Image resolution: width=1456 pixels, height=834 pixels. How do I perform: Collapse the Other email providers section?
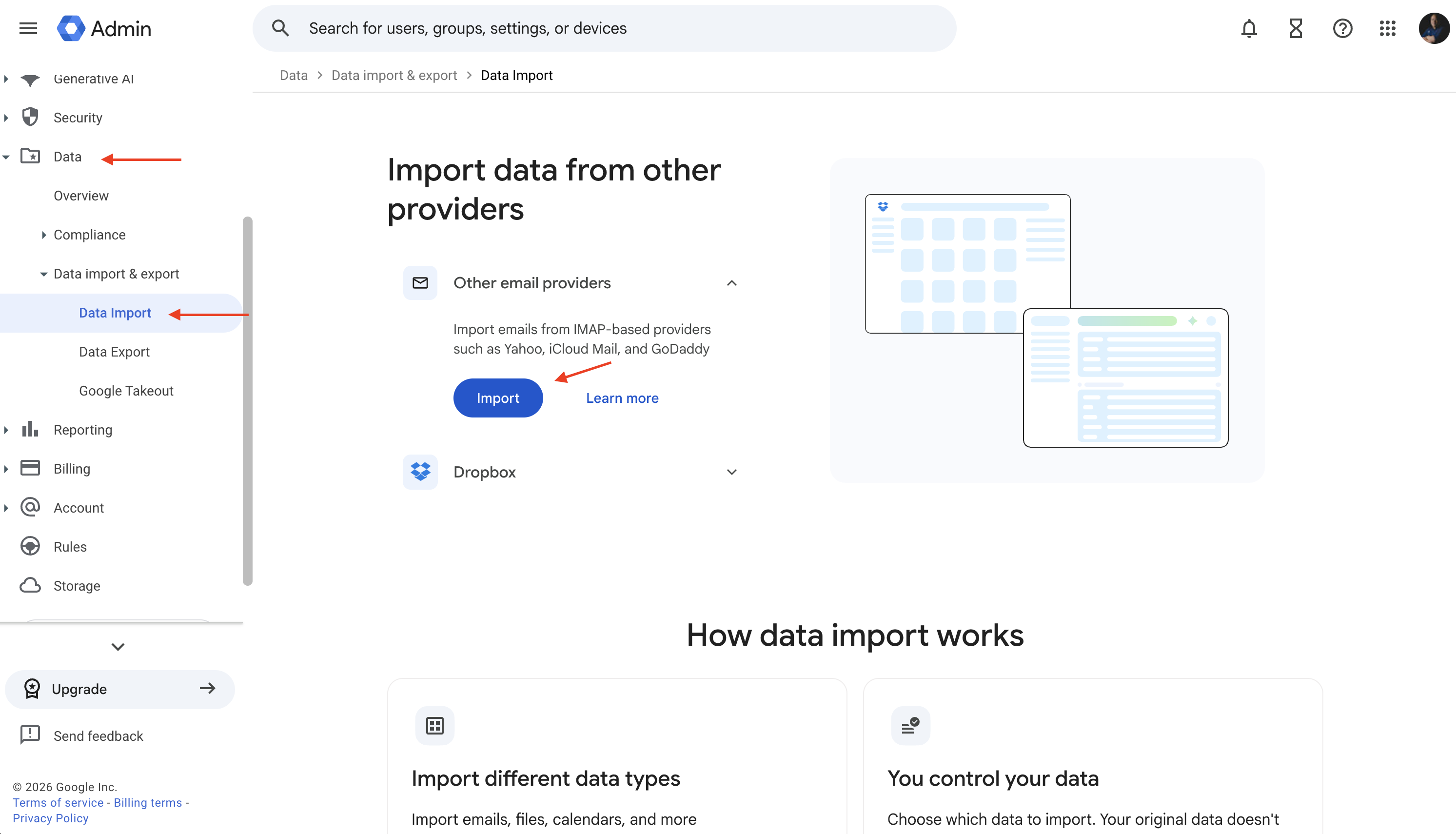731,283
